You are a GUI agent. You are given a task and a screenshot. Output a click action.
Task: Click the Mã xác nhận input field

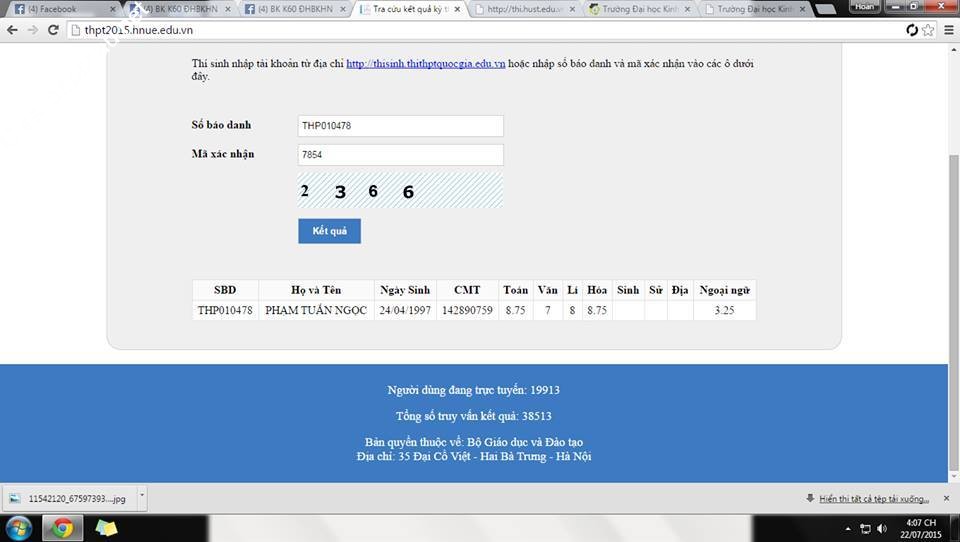click(400, 155)
